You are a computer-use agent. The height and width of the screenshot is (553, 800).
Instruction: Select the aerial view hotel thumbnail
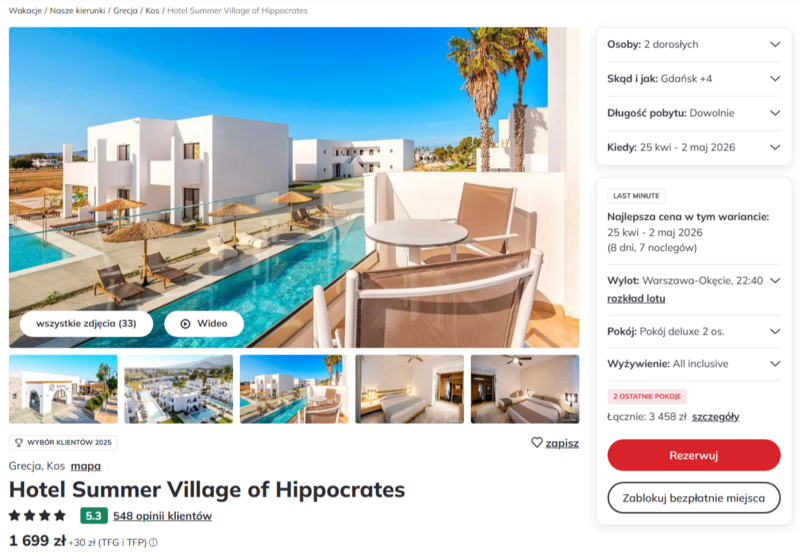pyautogui.click(x=179, y=389)
